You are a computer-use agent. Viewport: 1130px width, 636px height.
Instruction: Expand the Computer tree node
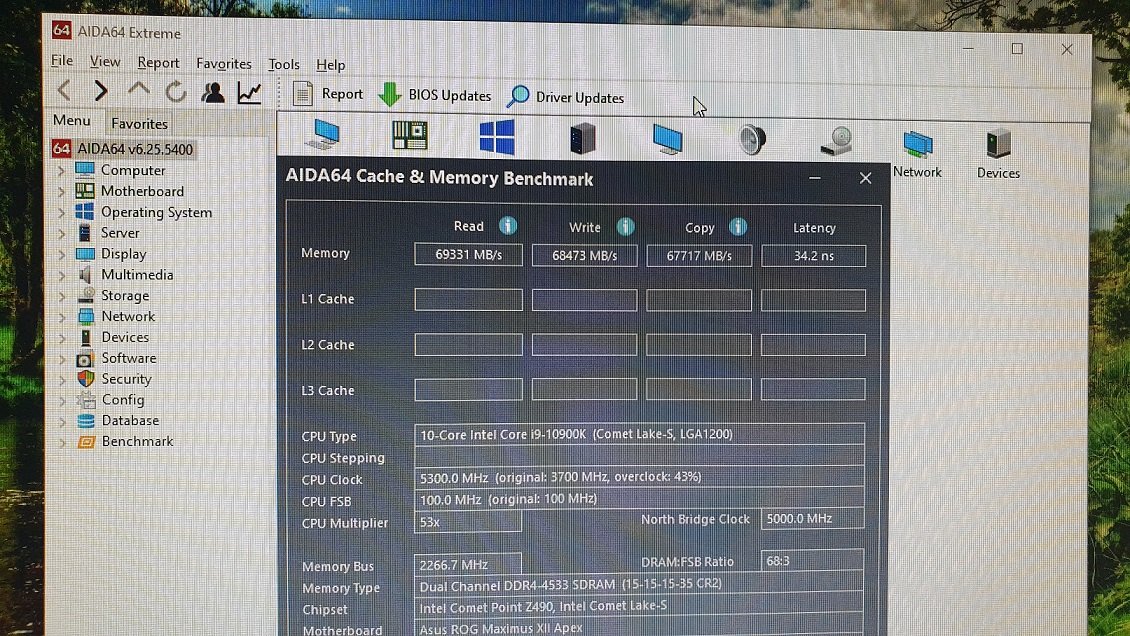[x=61, y=171]
